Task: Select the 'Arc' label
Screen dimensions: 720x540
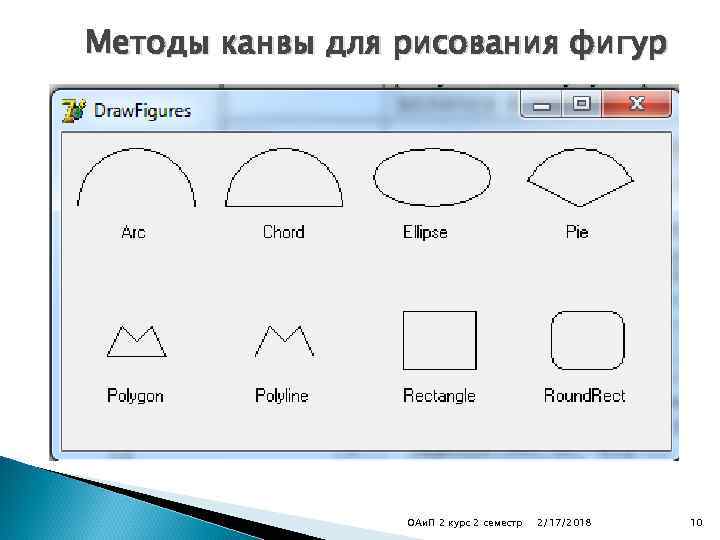Action: click(134, 232)
